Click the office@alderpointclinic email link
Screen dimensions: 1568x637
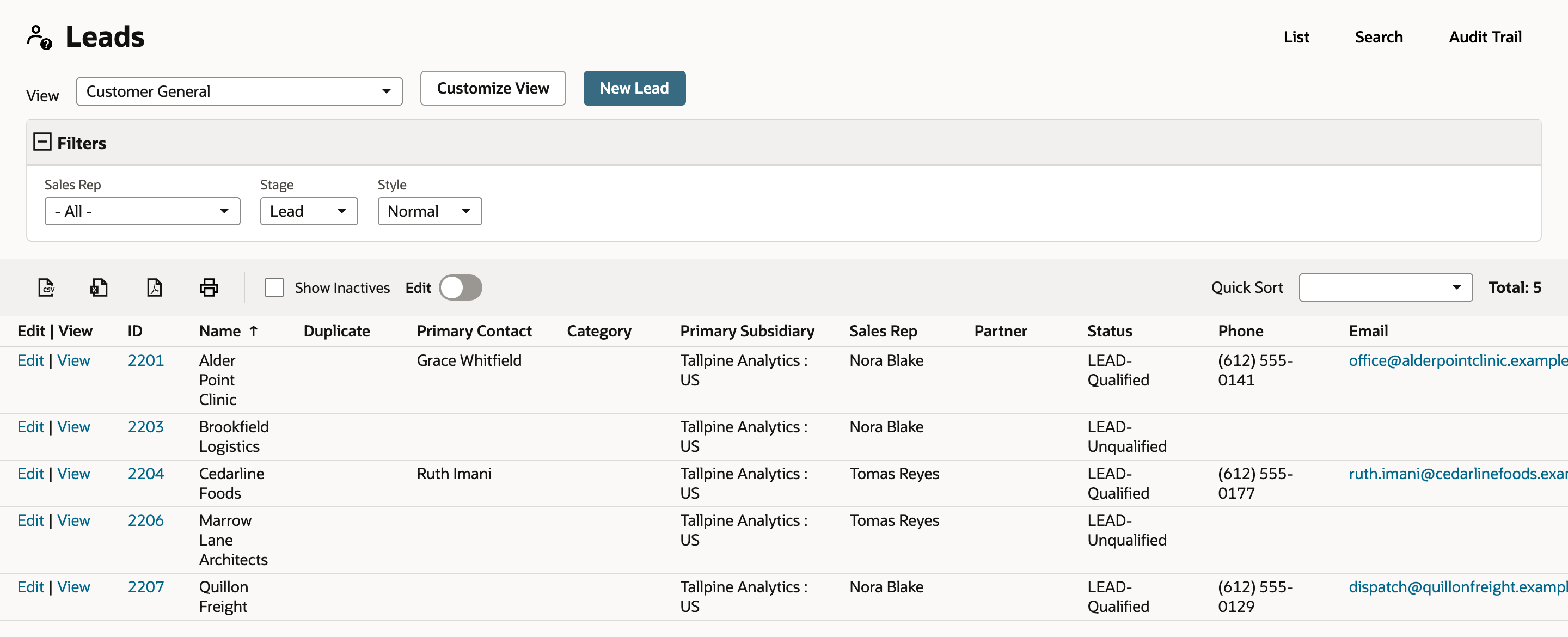pos(1458,360)
